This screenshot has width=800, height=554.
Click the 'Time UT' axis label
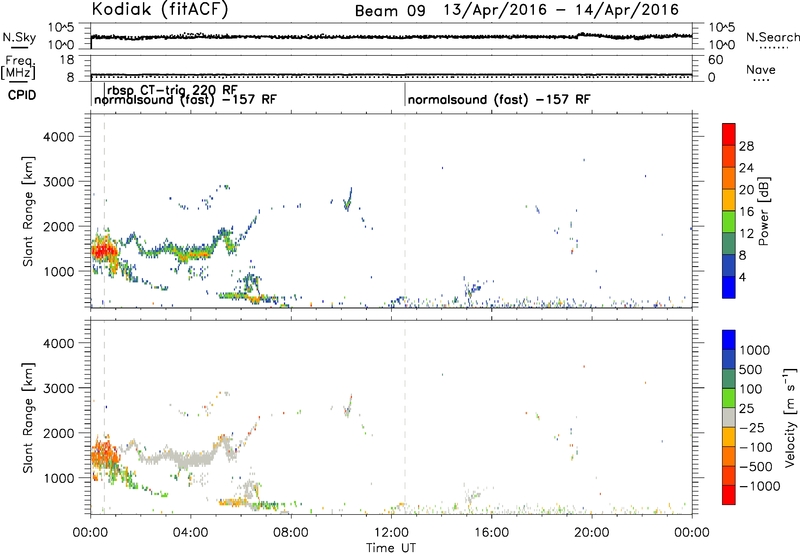tap(391, 548)
